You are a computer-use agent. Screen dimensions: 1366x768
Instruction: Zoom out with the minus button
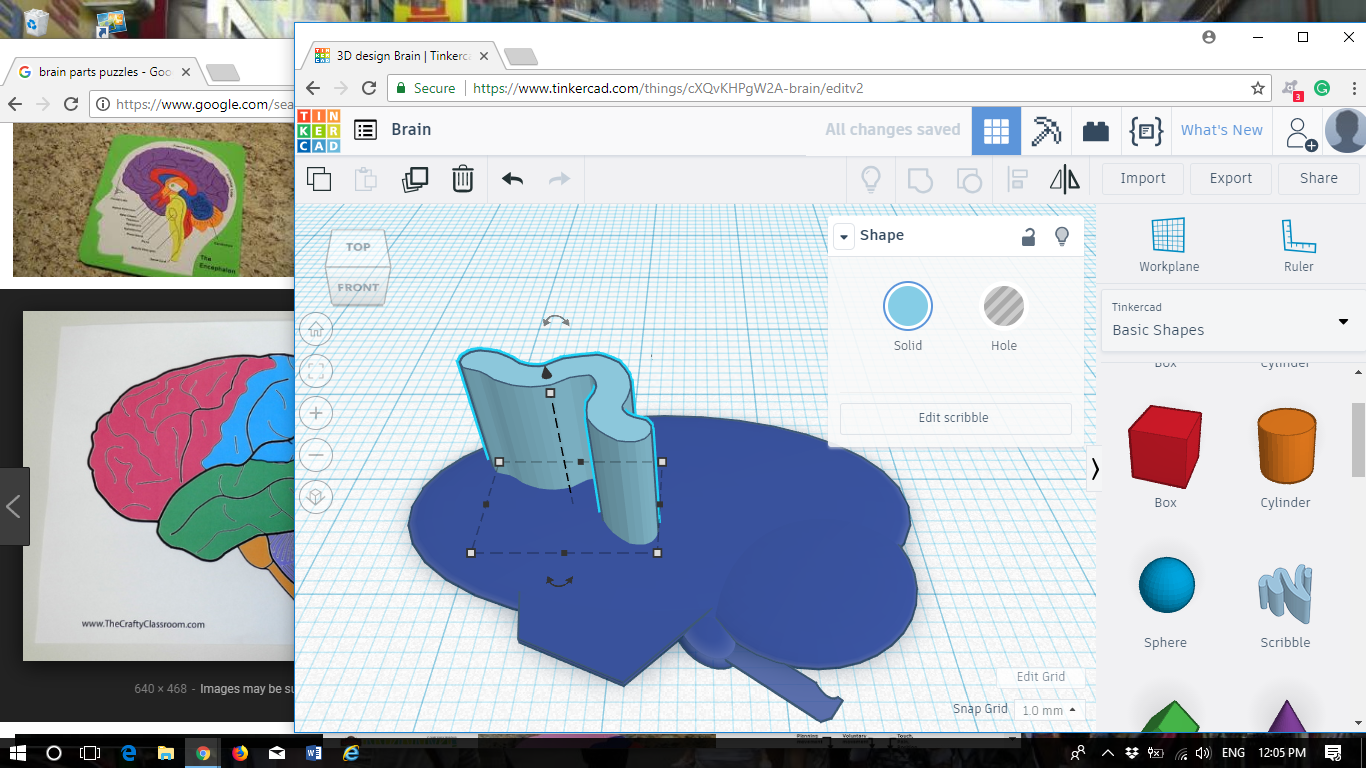tap(316, 455)
